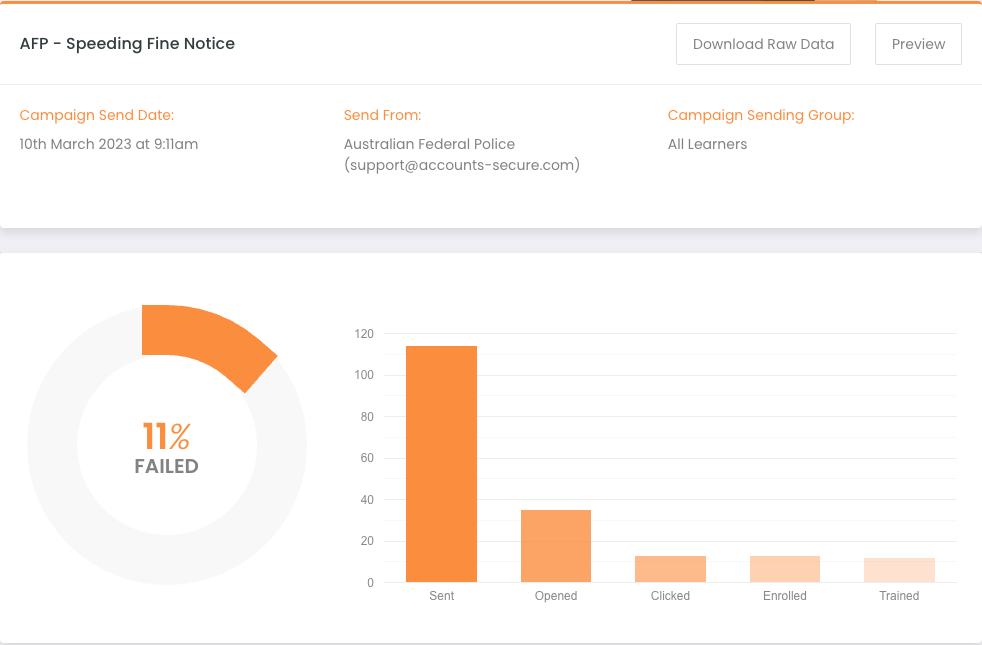
Task: Click the Campaign Send Date label
Action: tap(96, 115)
